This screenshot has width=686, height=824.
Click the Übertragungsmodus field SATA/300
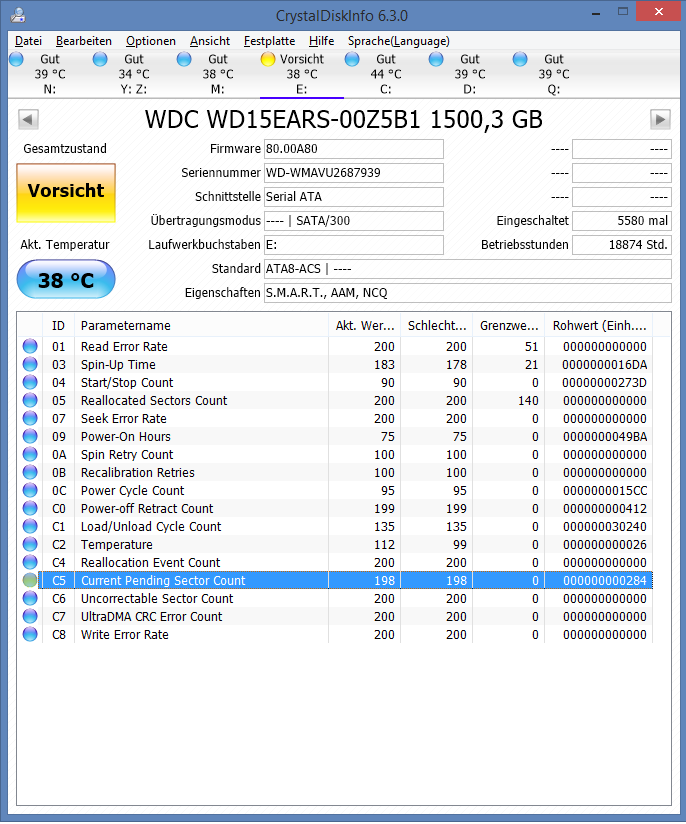354,221
